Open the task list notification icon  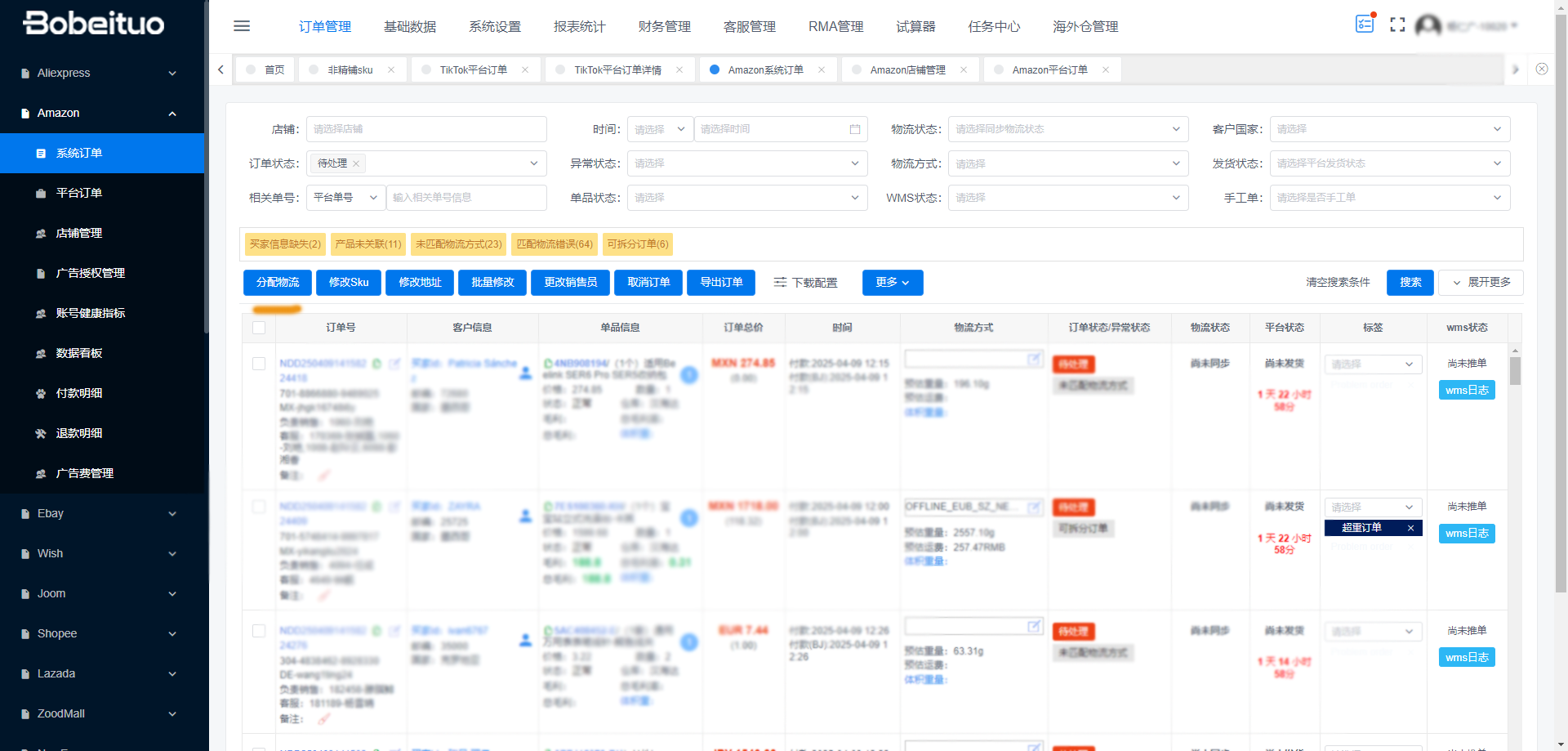(1365, 24)
